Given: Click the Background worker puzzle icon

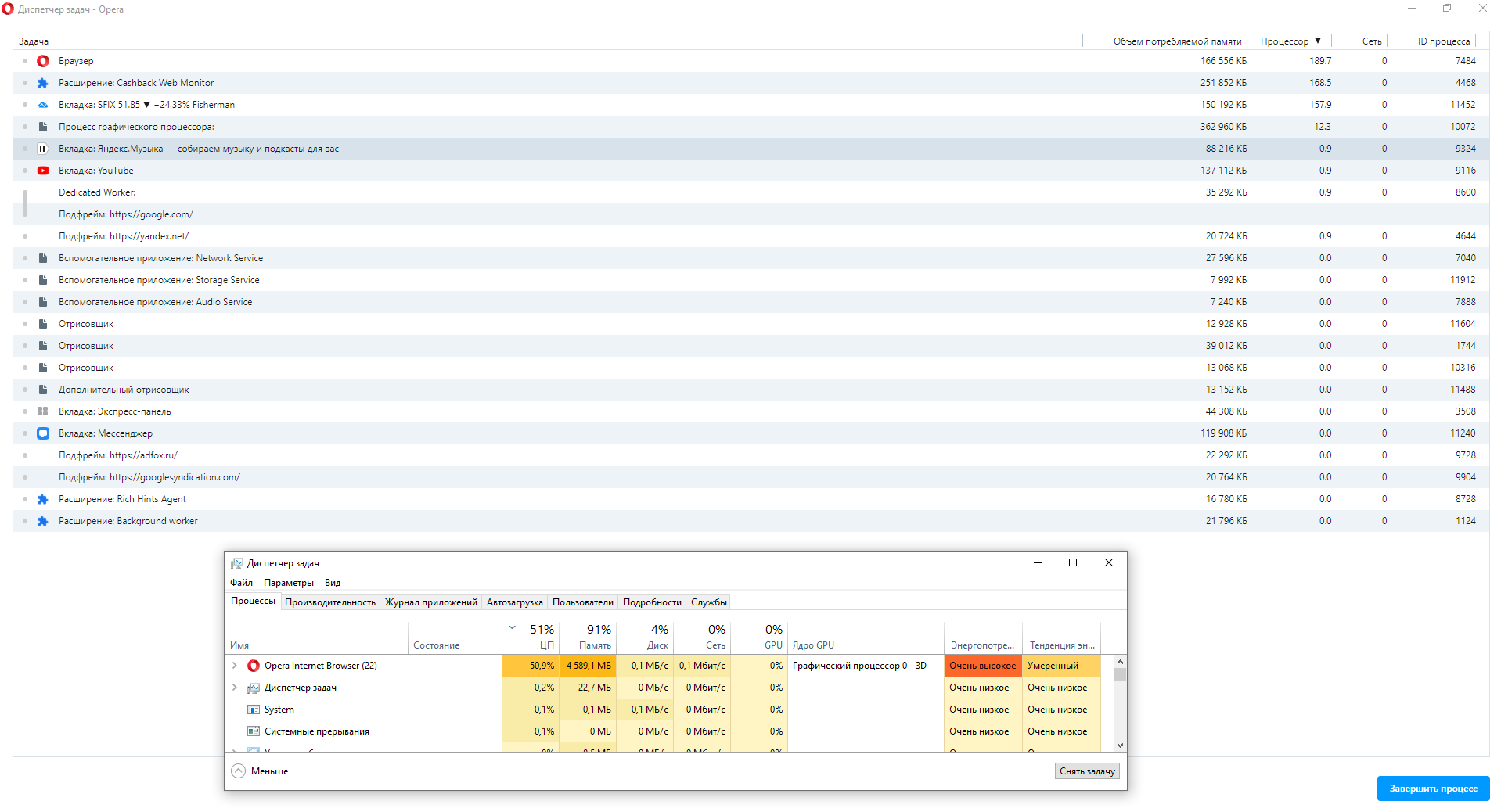Looking at the screenshot, I should (43, 521).
